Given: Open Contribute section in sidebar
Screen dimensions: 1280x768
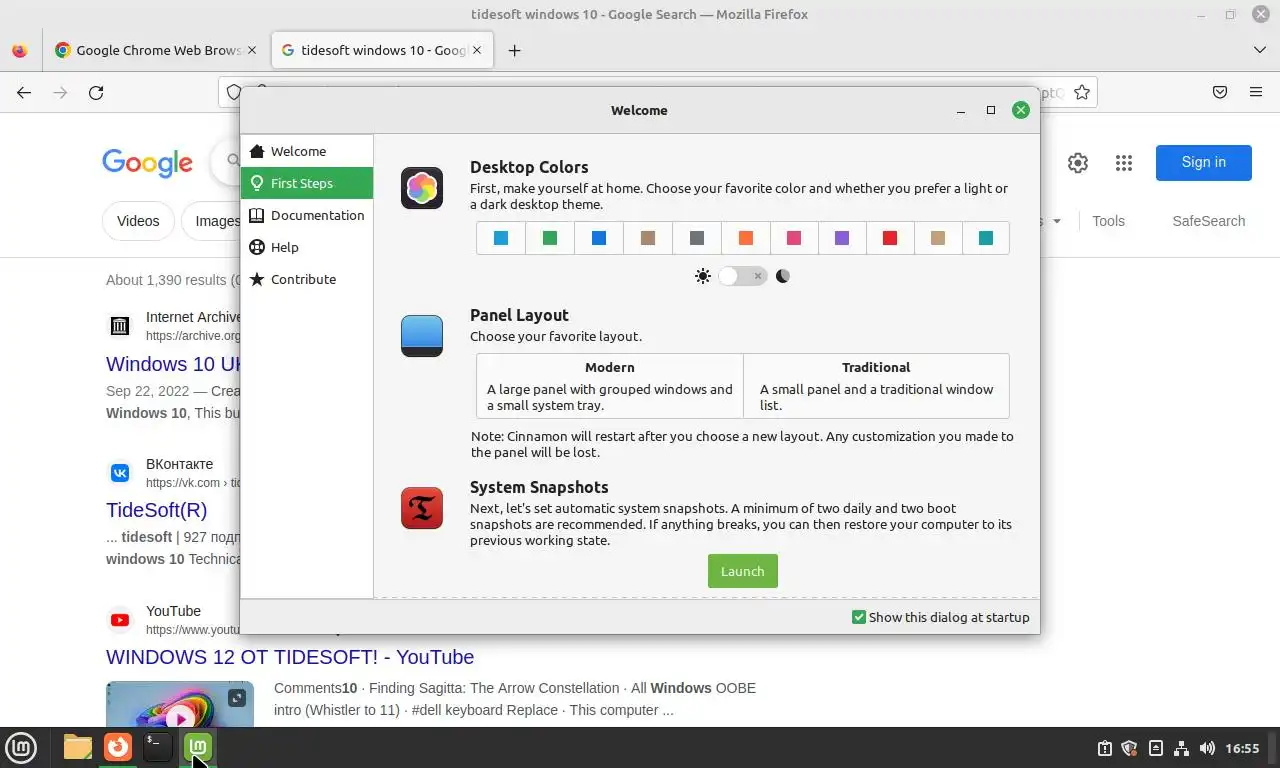Looking at the screenshot, I should [x=307, y=279].
